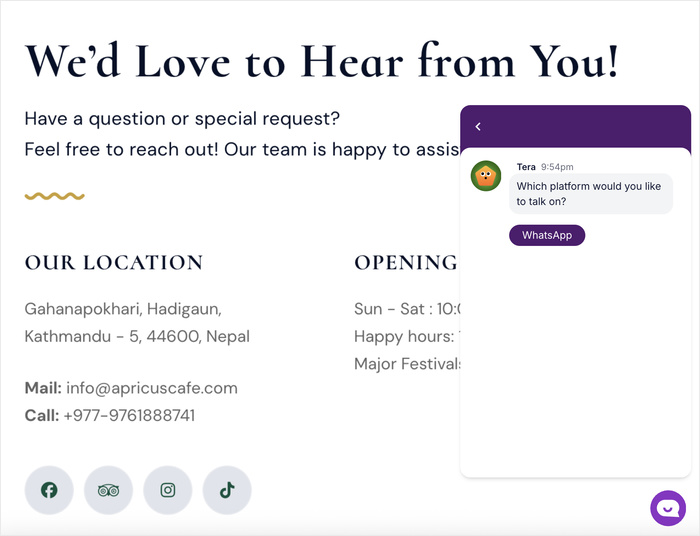Click the gold wavy divider line
Image resolution: width=700 pixels, height=536 pixels.
(54, 196)
